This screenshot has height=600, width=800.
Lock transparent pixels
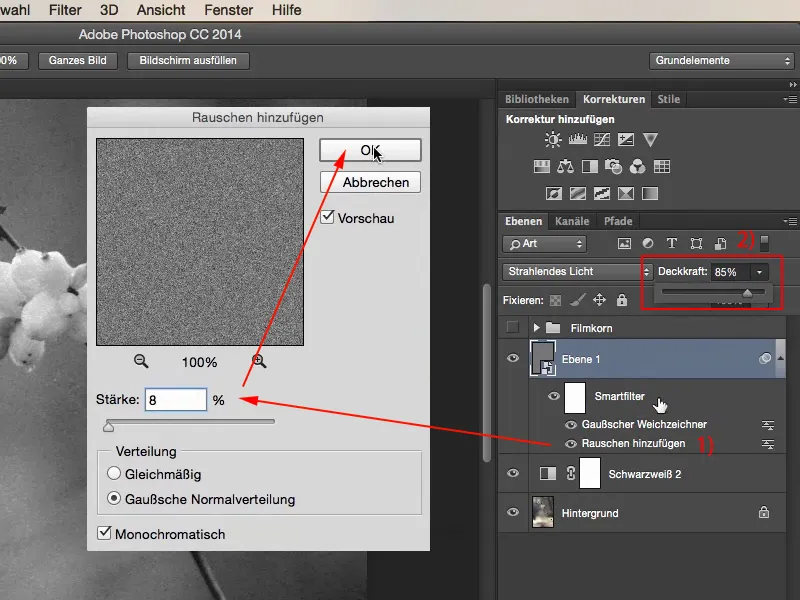coord(555,301)
